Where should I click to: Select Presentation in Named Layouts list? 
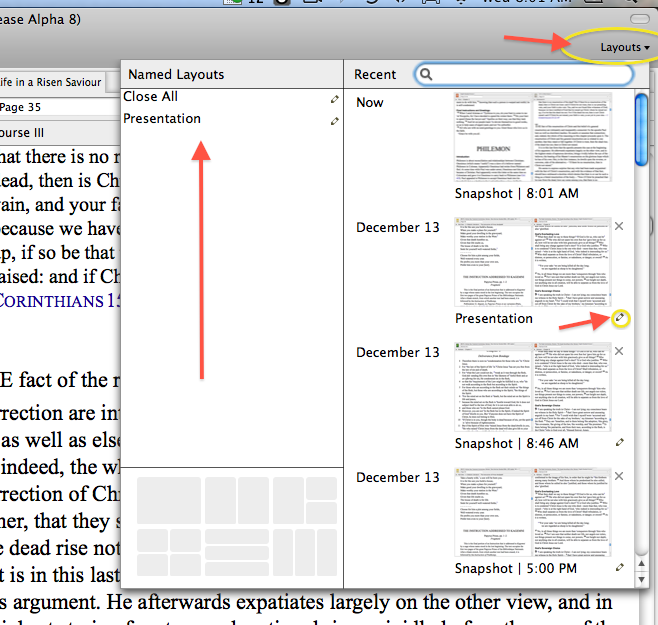pos(162,118)
